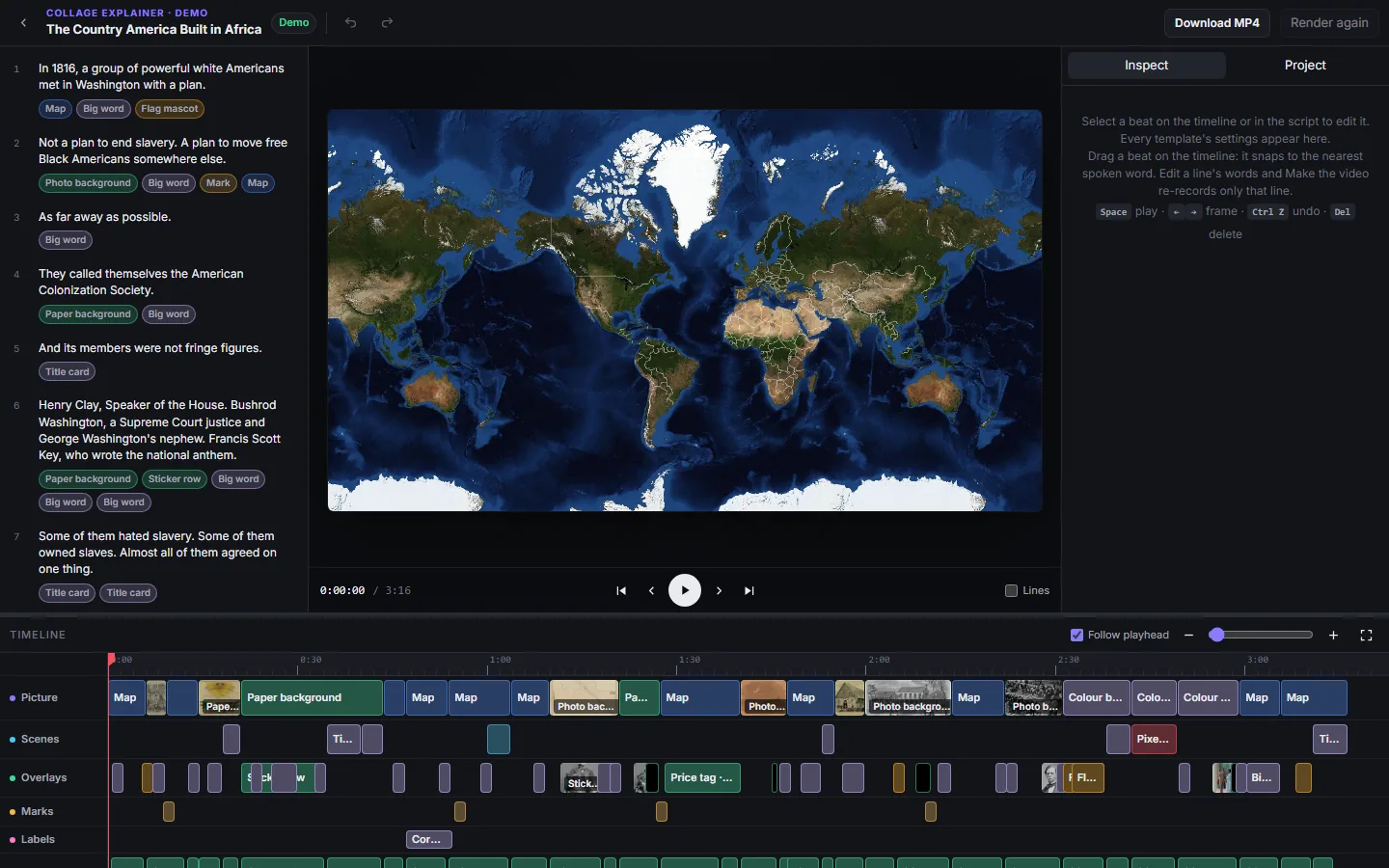
Task: Switch to the Project tab
Action: click(1305, 65)
